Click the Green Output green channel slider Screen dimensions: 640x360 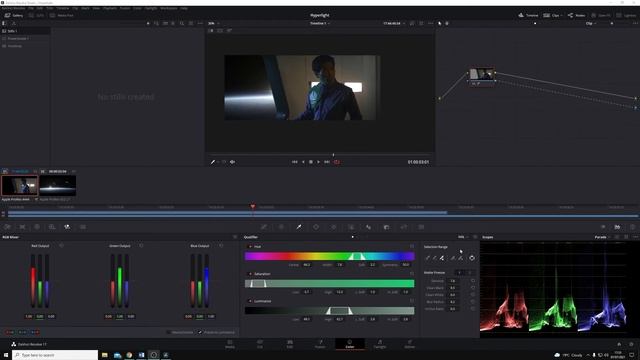(120, 281)
